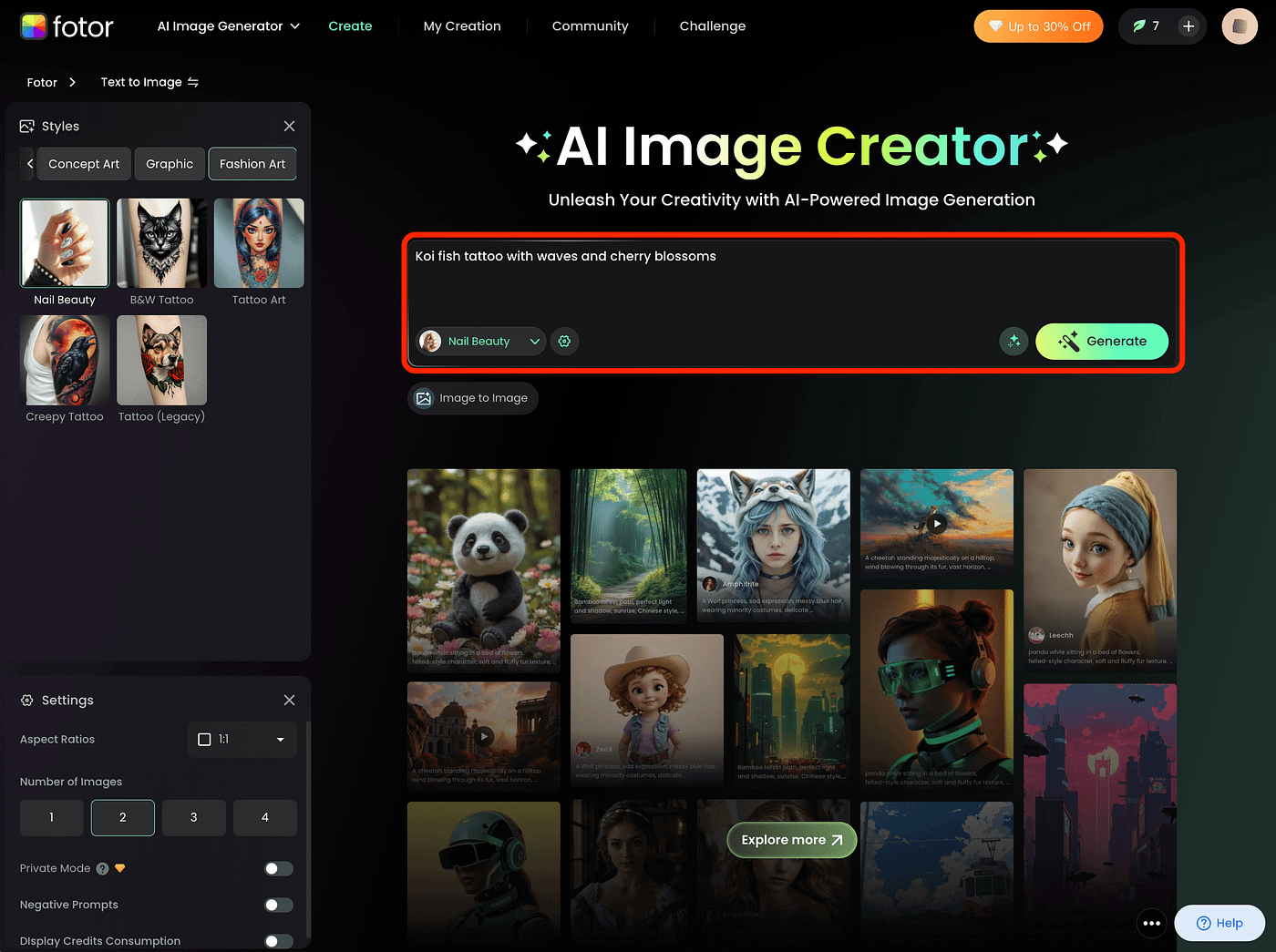Click the Image to Image button

tap(473, 398)
